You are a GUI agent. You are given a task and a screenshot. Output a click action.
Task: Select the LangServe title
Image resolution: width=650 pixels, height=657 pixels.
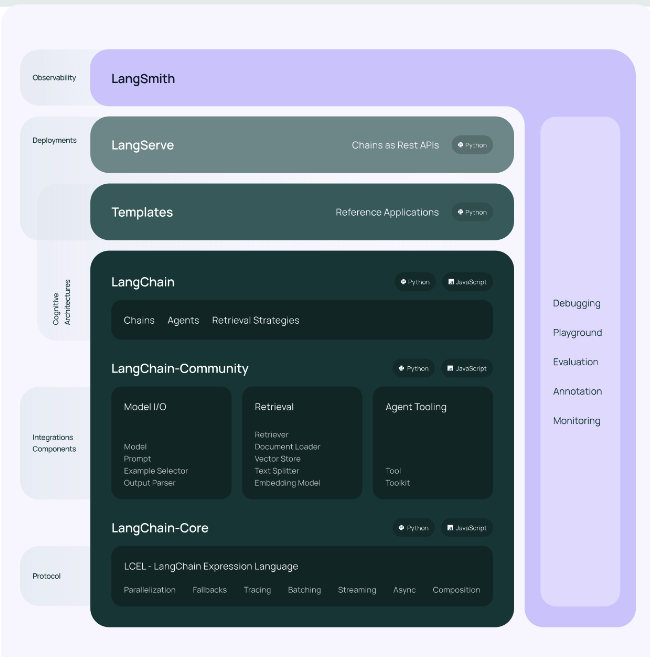click(142, 145)
